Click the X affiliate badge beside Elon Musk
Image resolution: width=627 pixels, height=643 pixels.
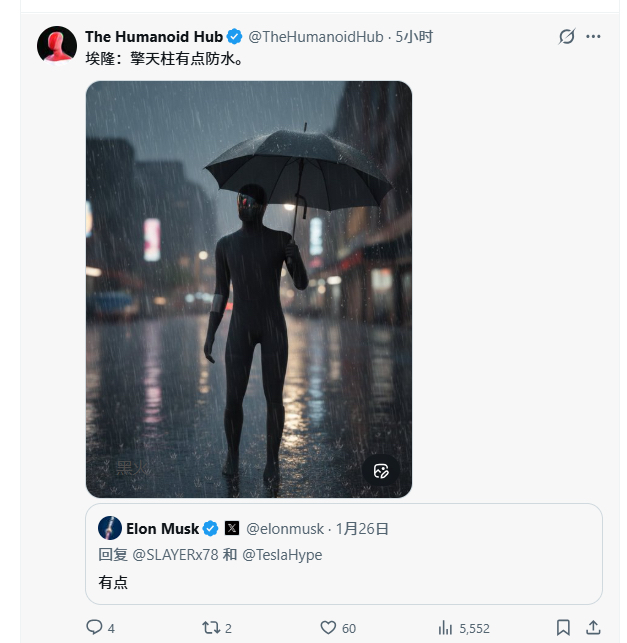(x=232, y=528)
